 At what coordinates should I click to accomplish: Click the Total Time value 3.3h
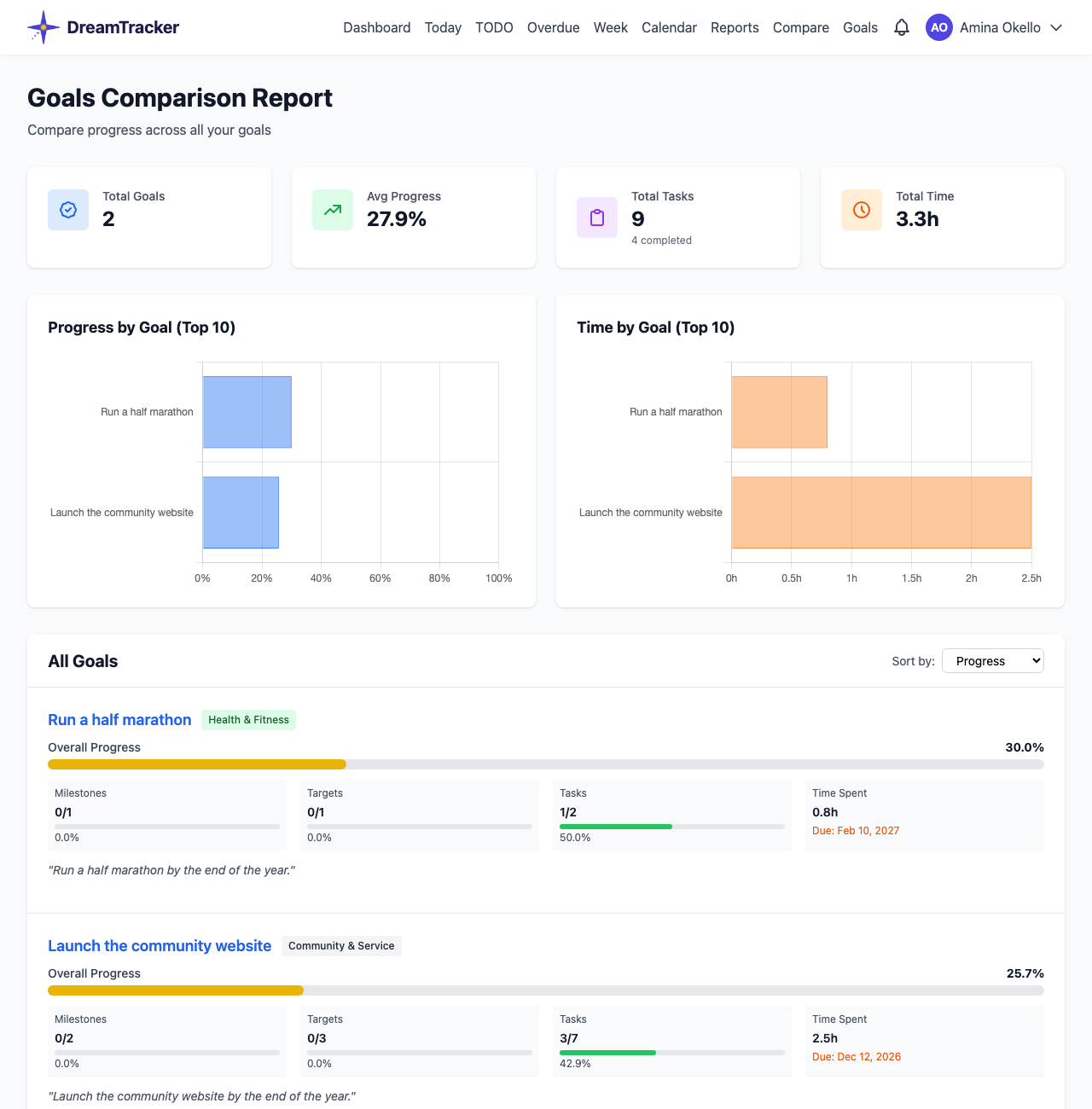pyautogui.click(x=917, y=219)
